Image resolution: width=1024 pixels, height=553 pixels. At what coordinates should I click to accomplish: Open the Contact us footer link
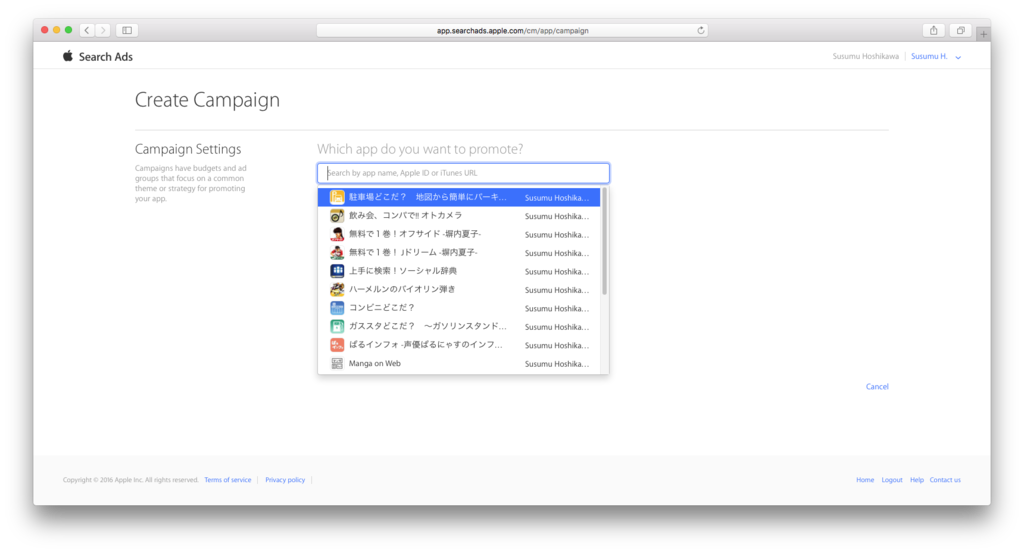945,480
